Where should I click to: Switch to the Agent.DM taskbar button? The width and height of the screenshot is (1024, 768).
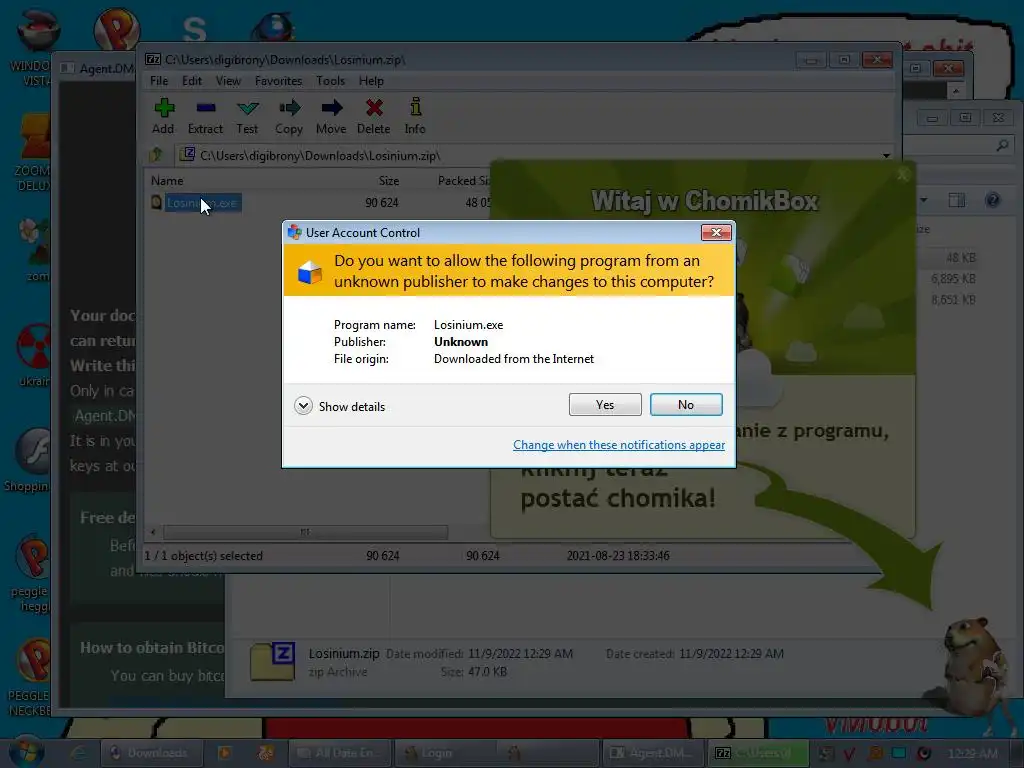(652, 753)
